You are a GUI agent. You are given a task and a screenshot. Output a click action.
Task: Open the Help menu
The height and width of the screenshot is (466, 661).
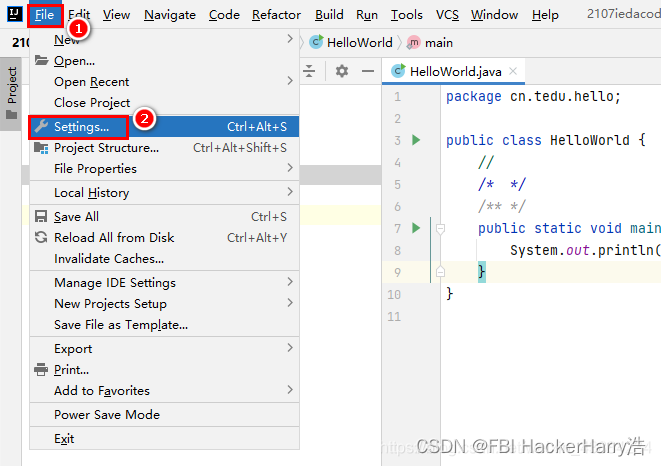point(545,15)
